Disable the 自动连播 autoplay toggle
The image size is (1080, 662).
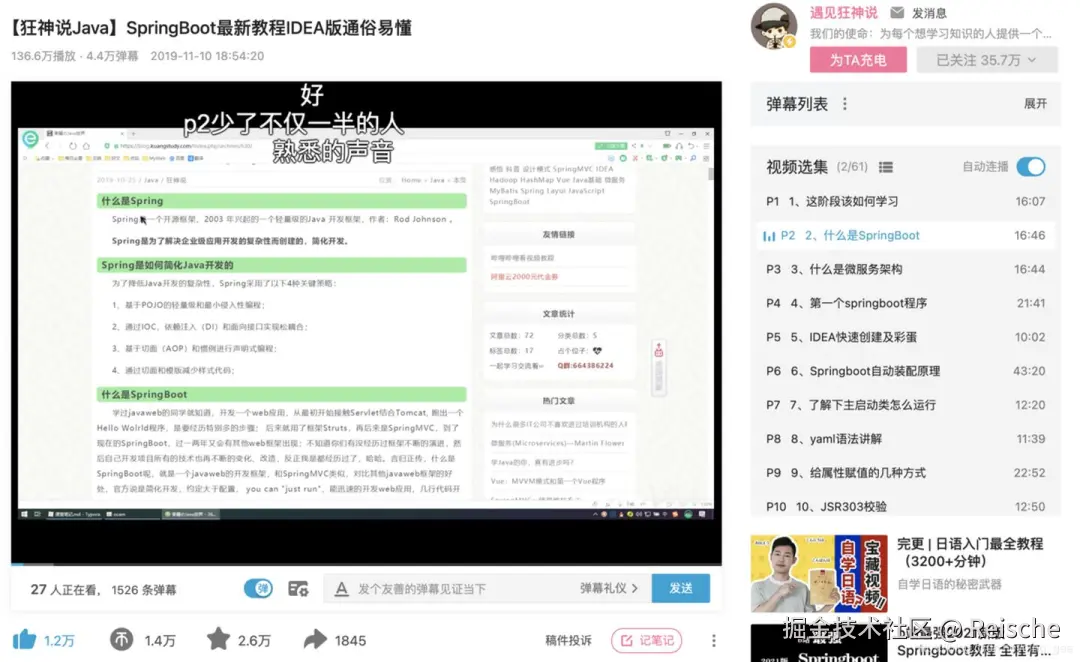[x=1031, y=167]
